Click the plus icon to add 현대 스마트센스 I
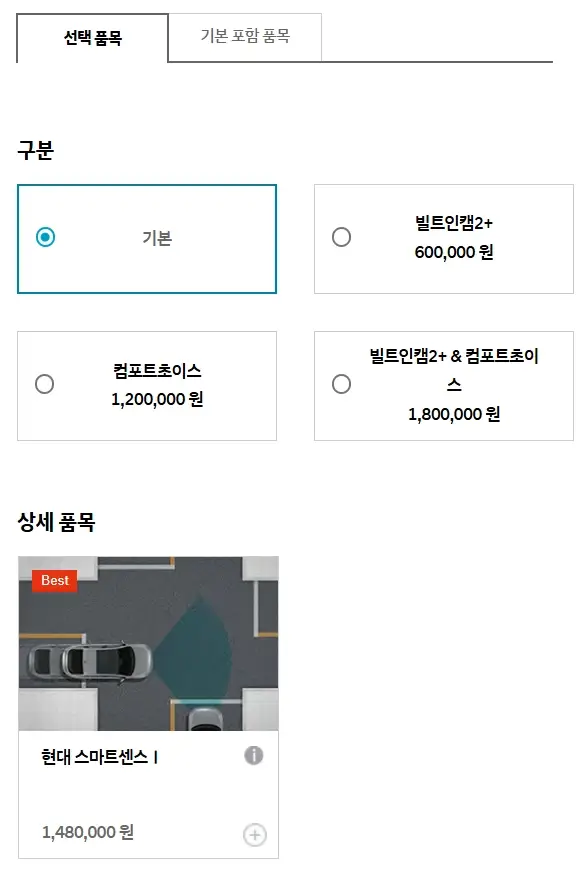 [x=254, y=834]
